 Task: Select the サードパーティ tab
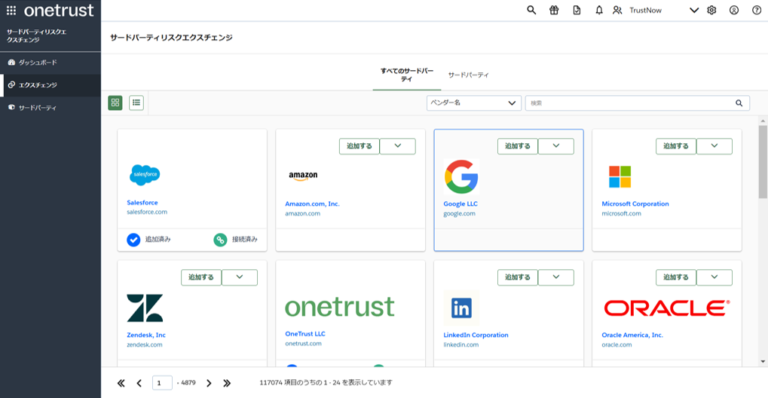468,75
